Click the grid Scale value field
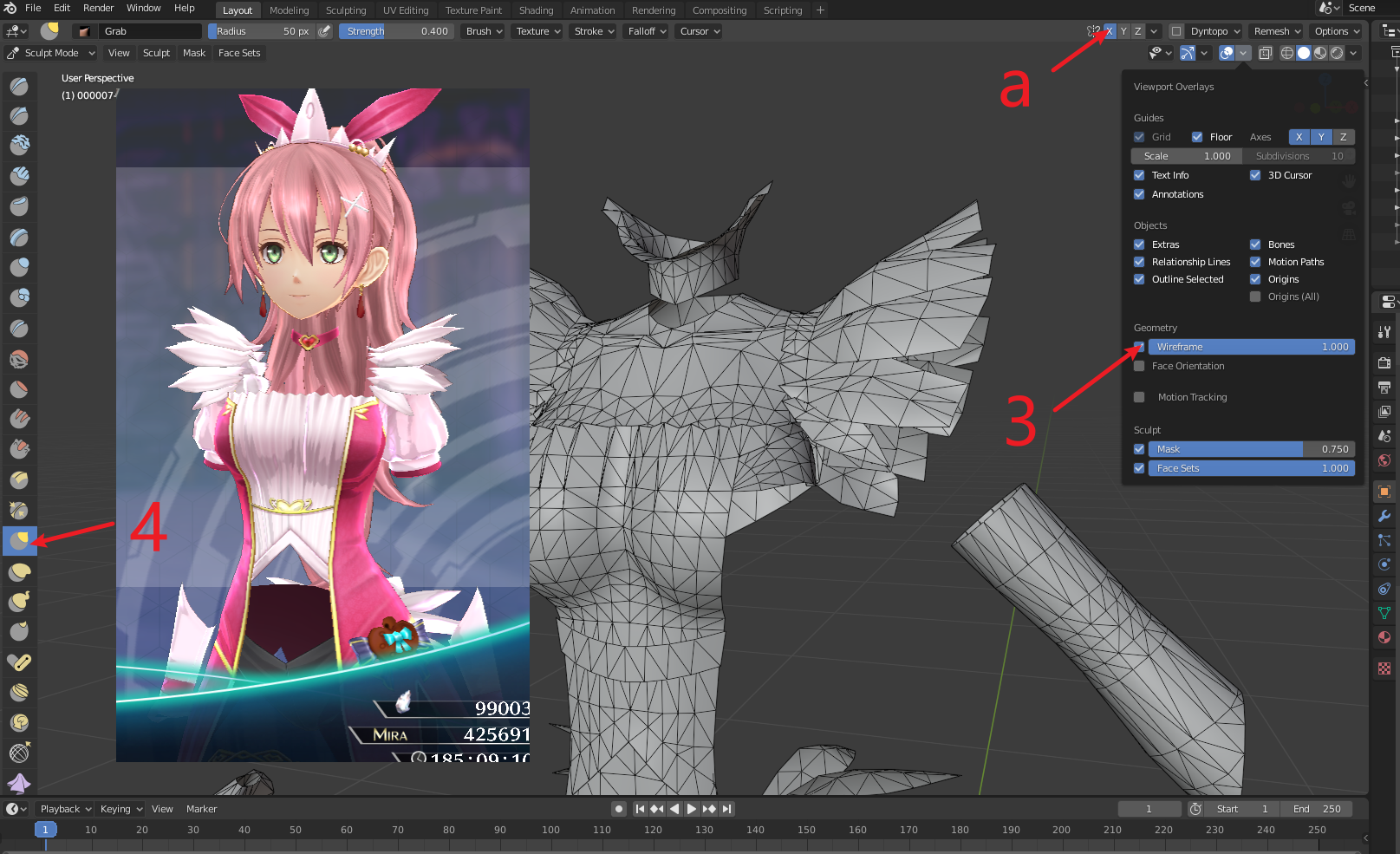 point(1186,156)
